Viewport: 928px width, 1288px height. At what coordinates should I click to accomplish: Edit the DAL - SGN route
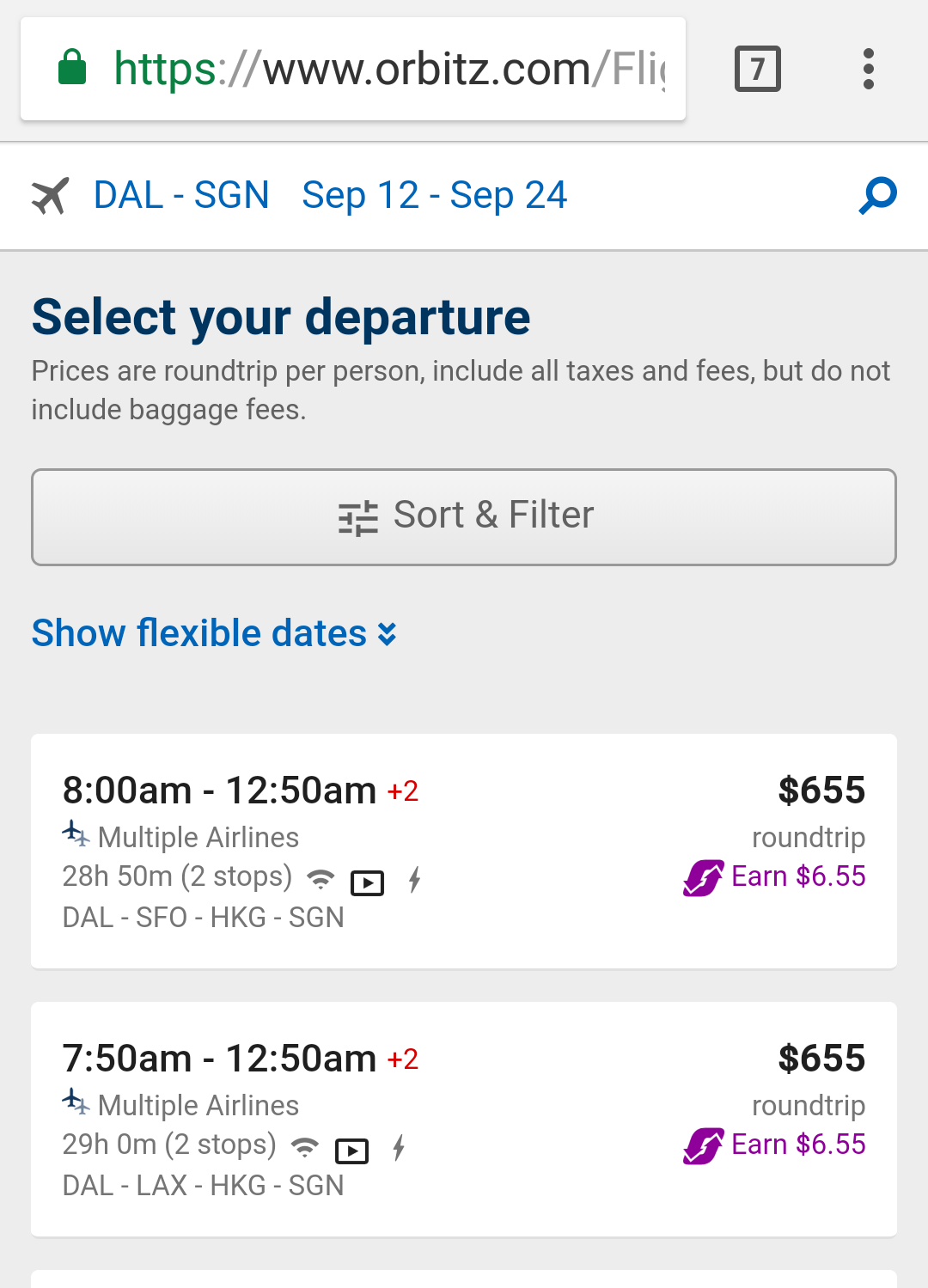[181, 196]
